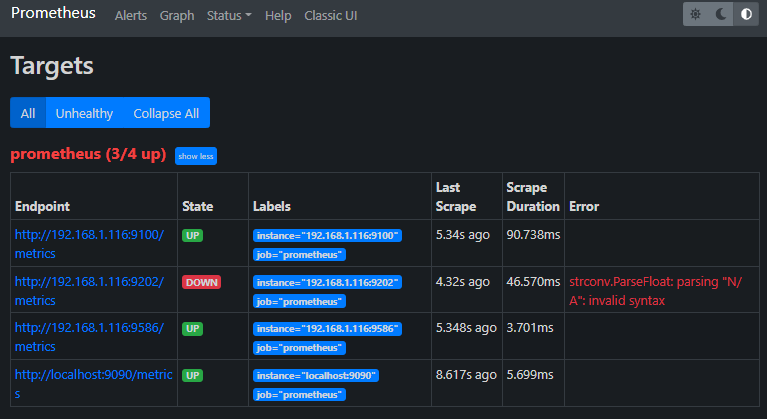767x419 pixels.
Task: Click label instance="localhost:9090"
Action: coord(316,375)
